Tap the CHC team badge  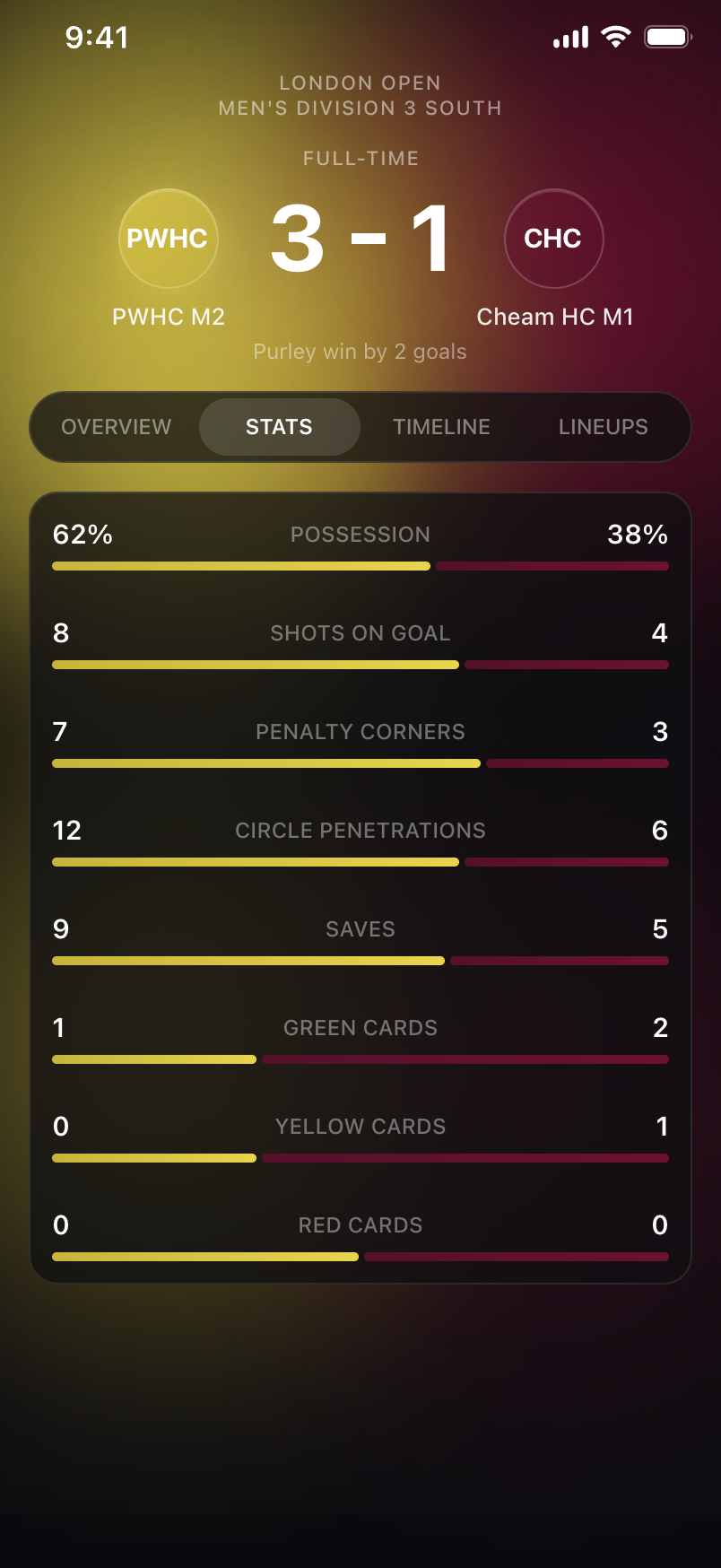pos(553,239)
